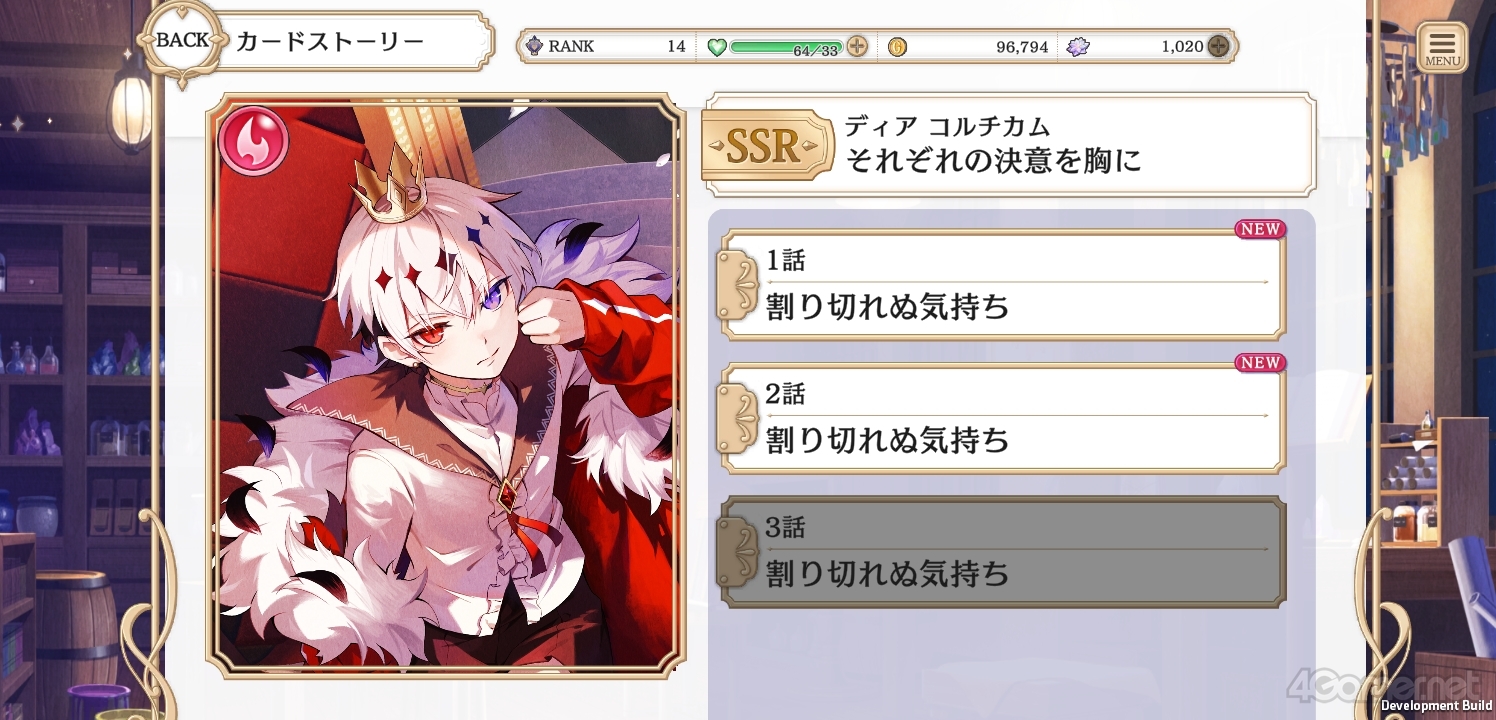Tap the plus icon beside gems count
The image size is (1496, 720).
click(x=1217, y=46)
